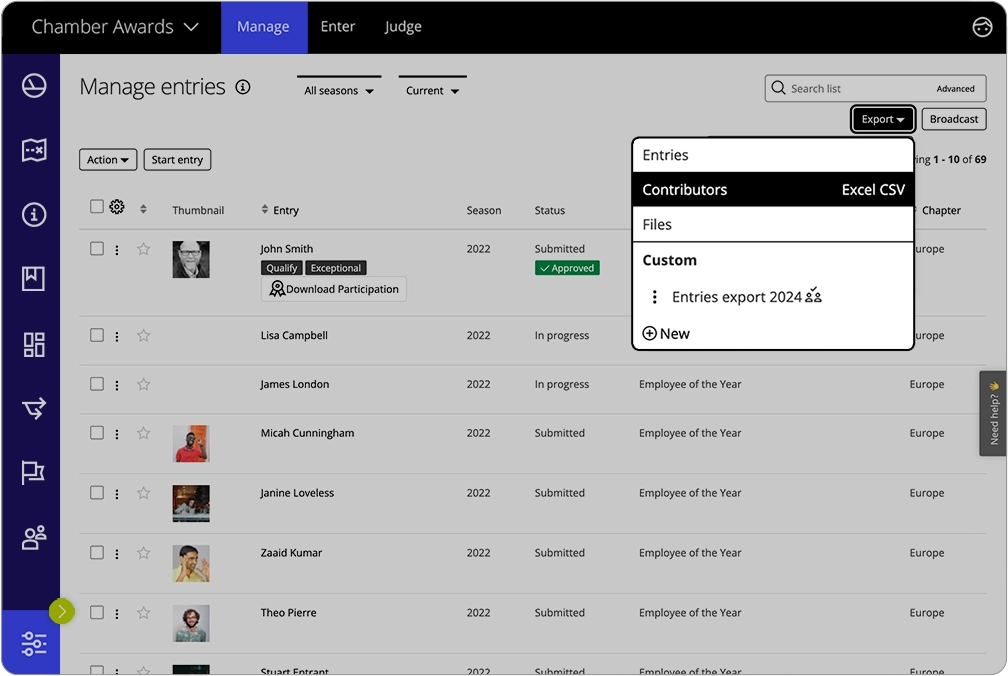
Task: Open the clock dashboard icon in sidebar
Action: [x=33, y=86]
